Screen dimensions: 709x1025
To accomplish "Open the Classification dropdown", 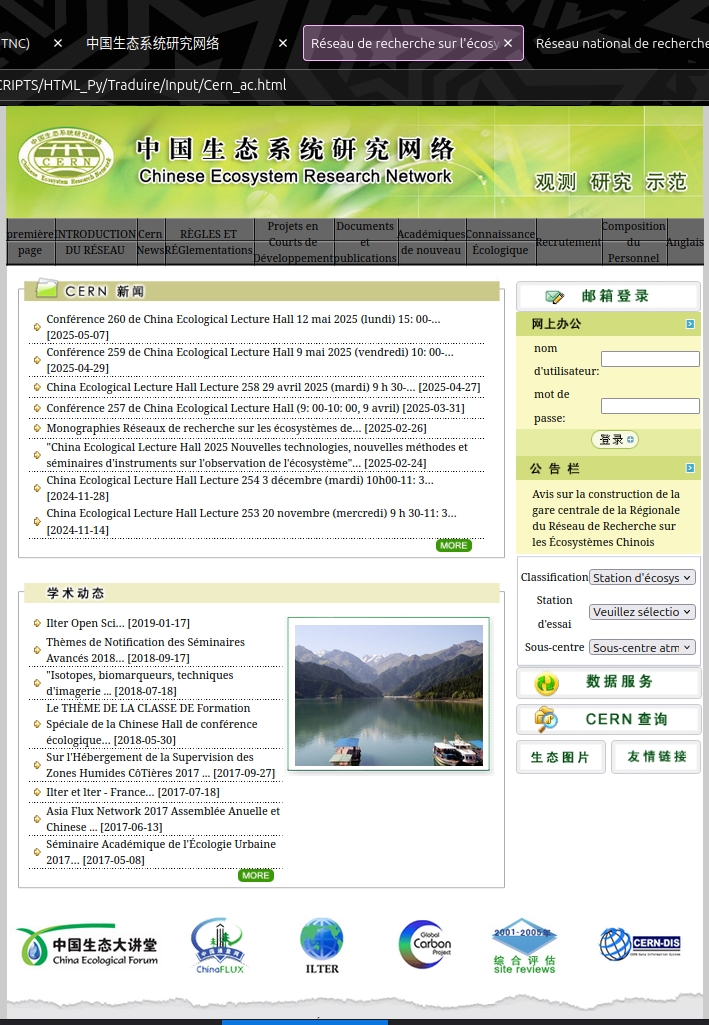I will pyautogui.click(x=642, y=577).
